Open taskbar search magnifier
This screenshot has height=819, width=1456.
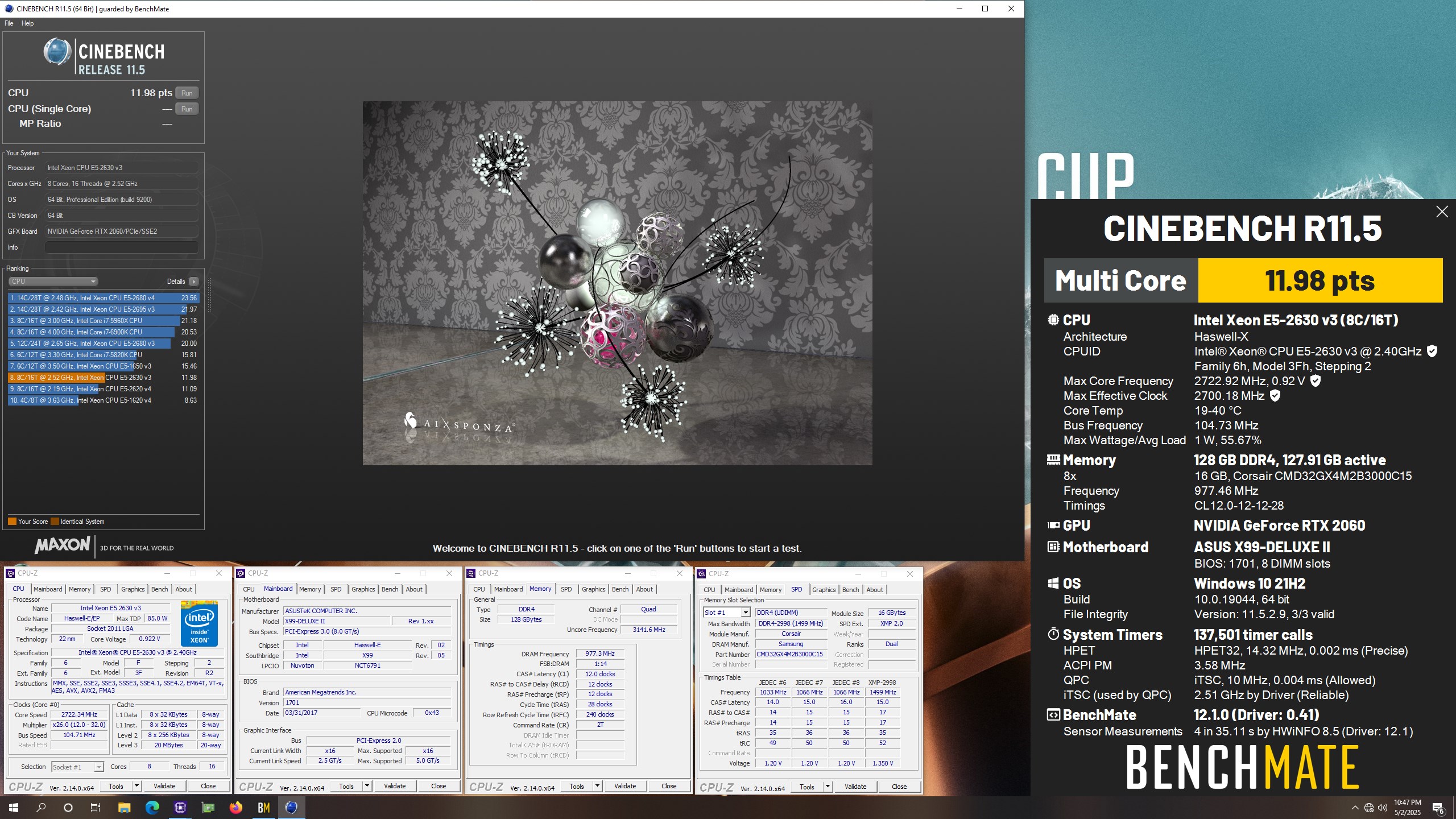41,807
